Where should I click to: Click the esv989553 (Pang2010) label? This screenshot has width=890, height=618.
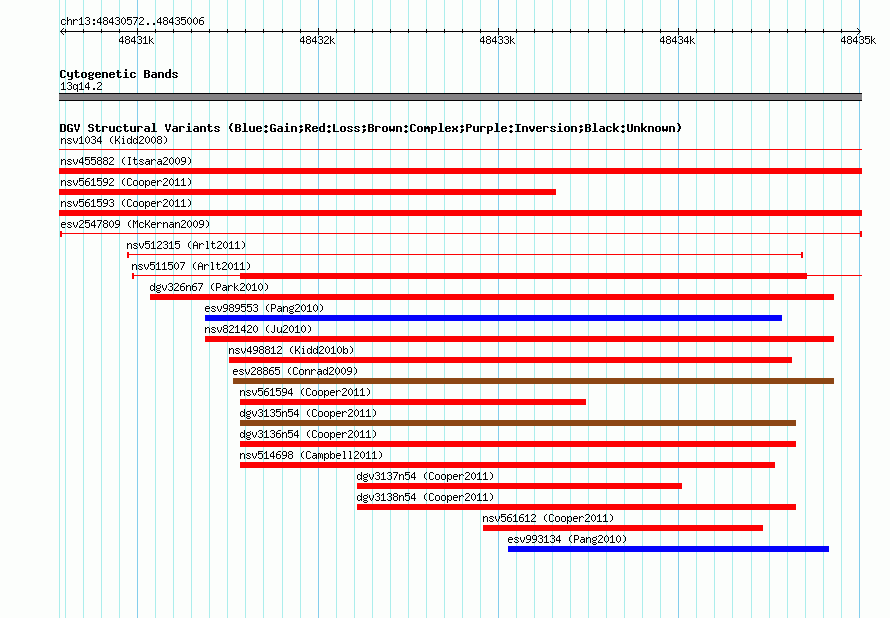(x=264, y=308)
